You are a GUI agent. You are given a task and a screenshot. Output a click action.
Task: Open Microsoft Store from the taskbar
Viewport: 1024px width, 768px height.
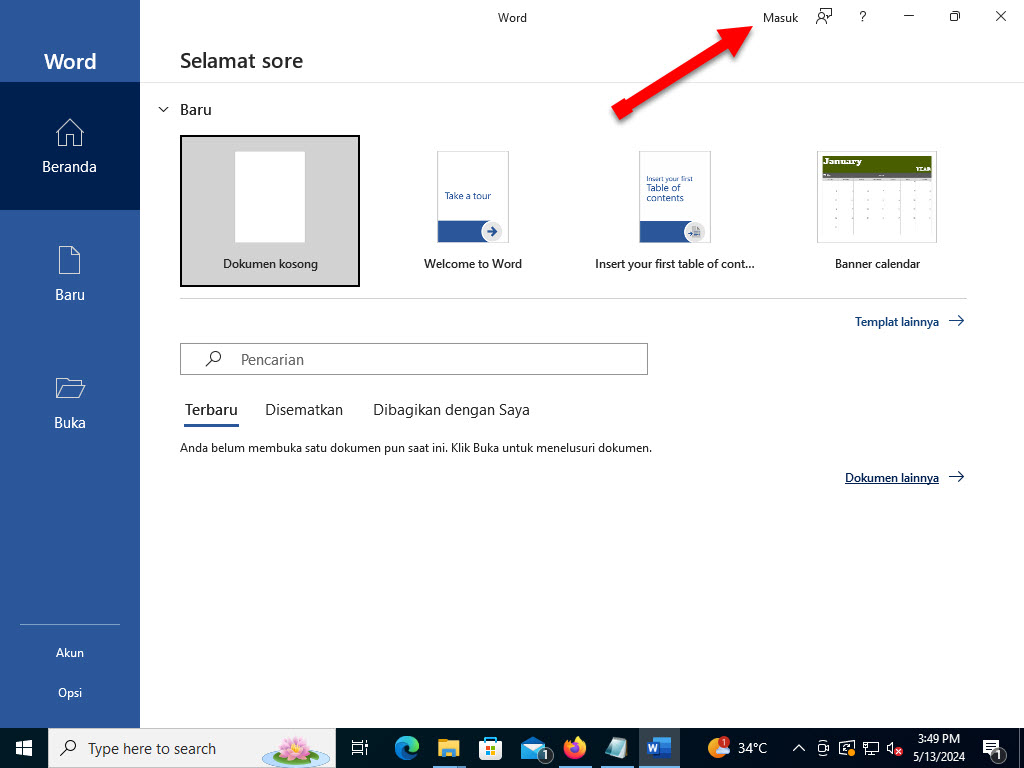tap(490, 747)
